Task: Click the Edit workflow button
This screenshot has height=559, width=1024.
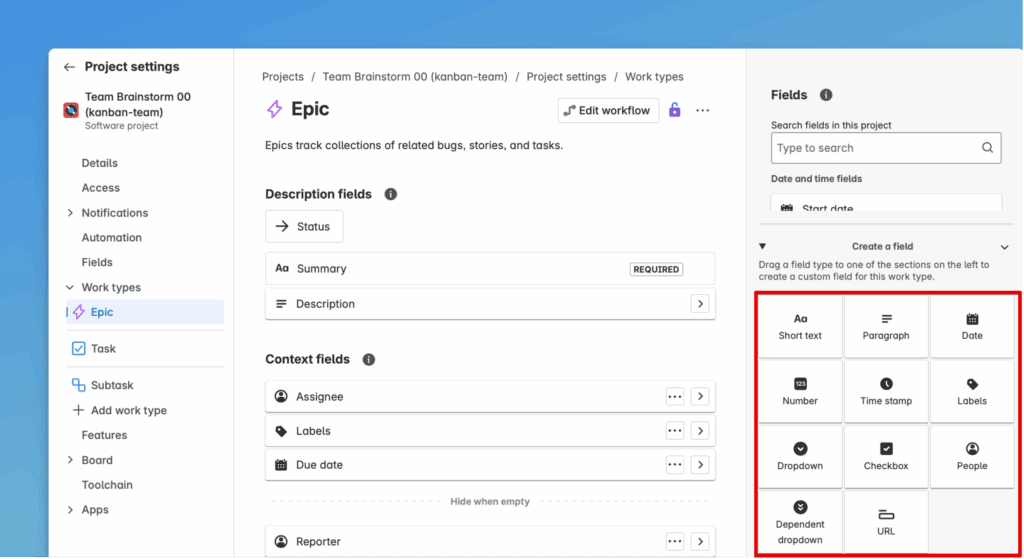Action: pos(607,110)
